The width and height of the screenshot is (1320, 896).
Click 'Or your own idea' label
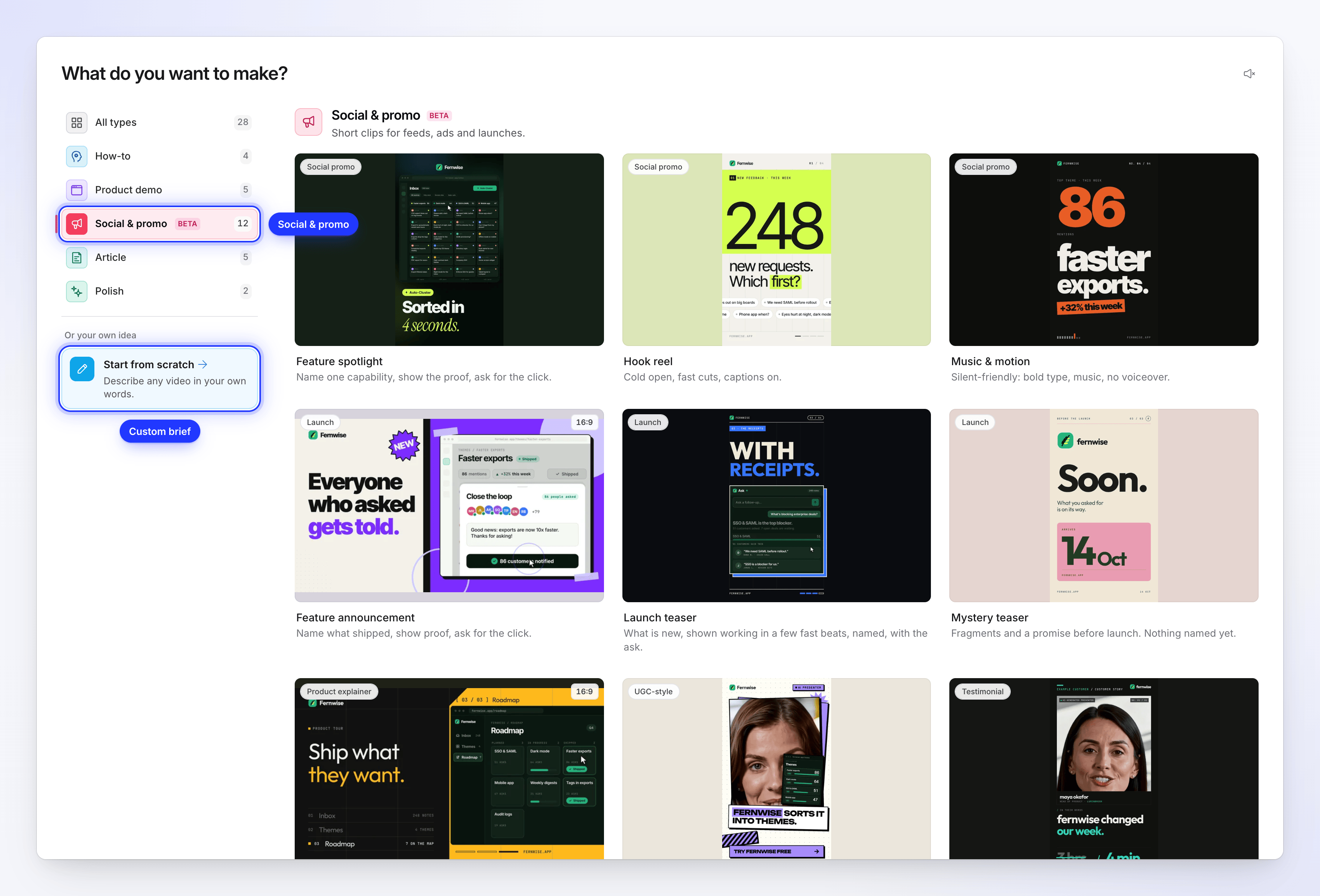tap(101, 336)
